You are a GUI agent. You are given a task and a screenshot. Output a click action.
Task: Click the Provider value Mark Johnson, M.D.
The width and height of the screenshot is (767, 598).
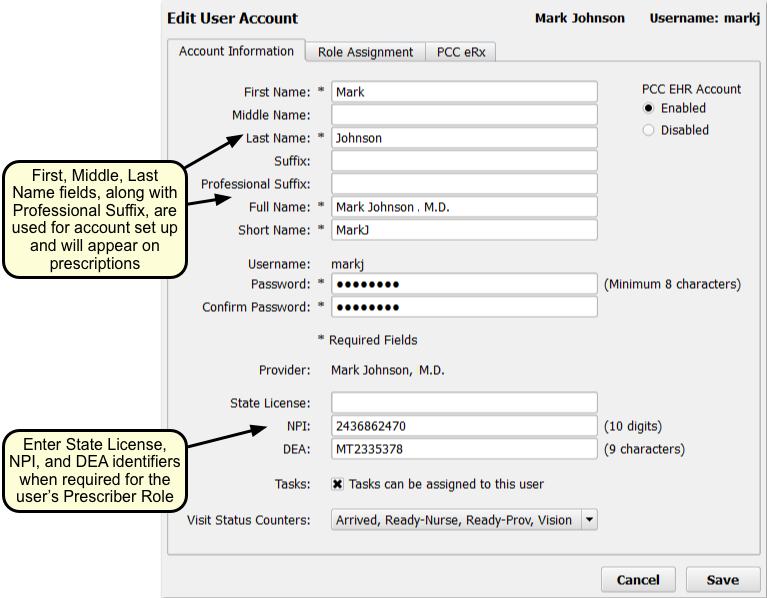coord(387,370)
